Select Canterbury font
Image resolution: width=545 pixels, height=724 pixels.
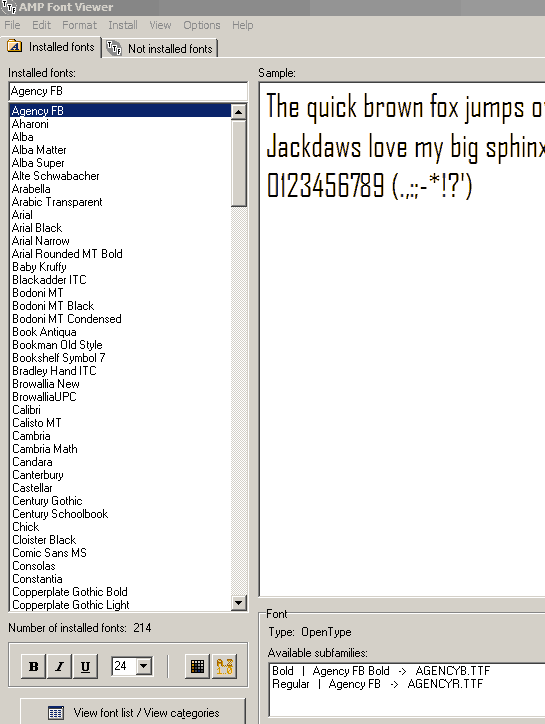point(120,475)
